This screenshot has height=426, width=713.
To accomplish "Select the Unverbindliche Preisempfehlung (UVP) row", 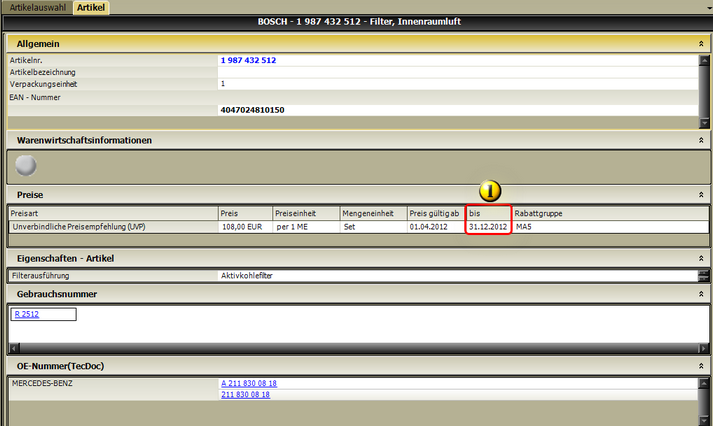I will (359, 227).
